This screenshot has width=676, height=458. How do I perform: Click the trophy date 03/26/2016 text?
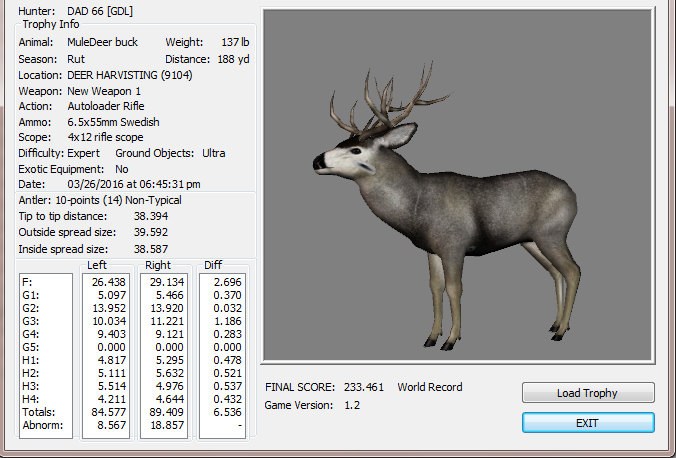(134, 184)
